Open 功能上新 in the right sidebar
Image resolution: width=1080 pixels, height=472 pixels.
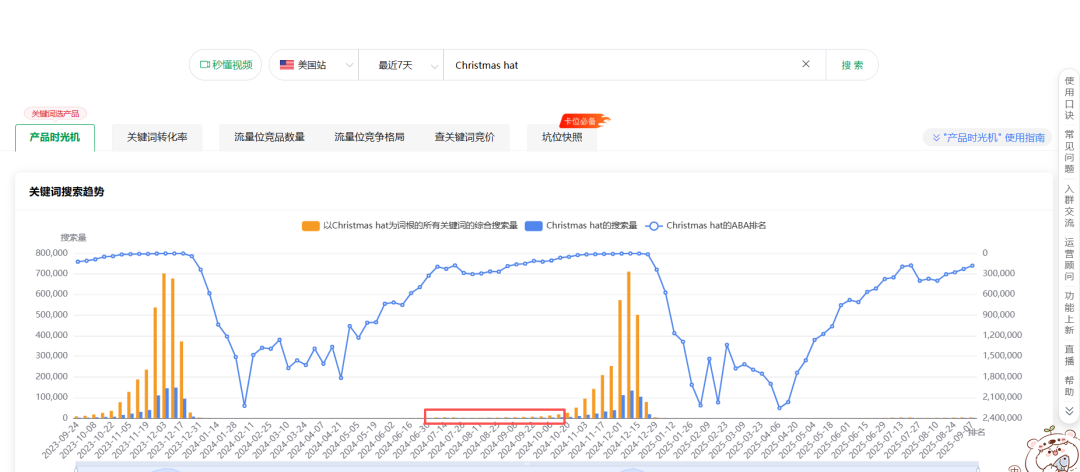pyautogui.click(x=1069, y=313)
